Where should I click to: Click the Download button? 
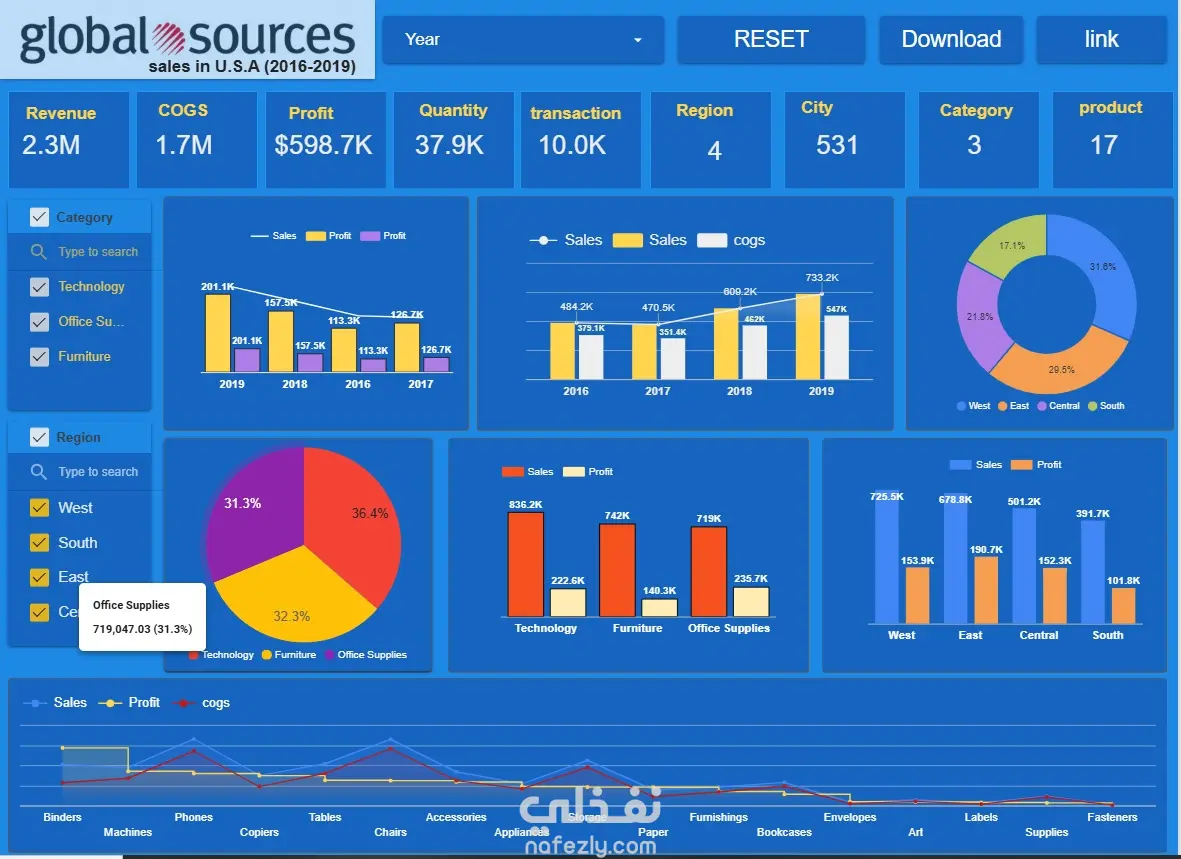click(x=951, y=39)
